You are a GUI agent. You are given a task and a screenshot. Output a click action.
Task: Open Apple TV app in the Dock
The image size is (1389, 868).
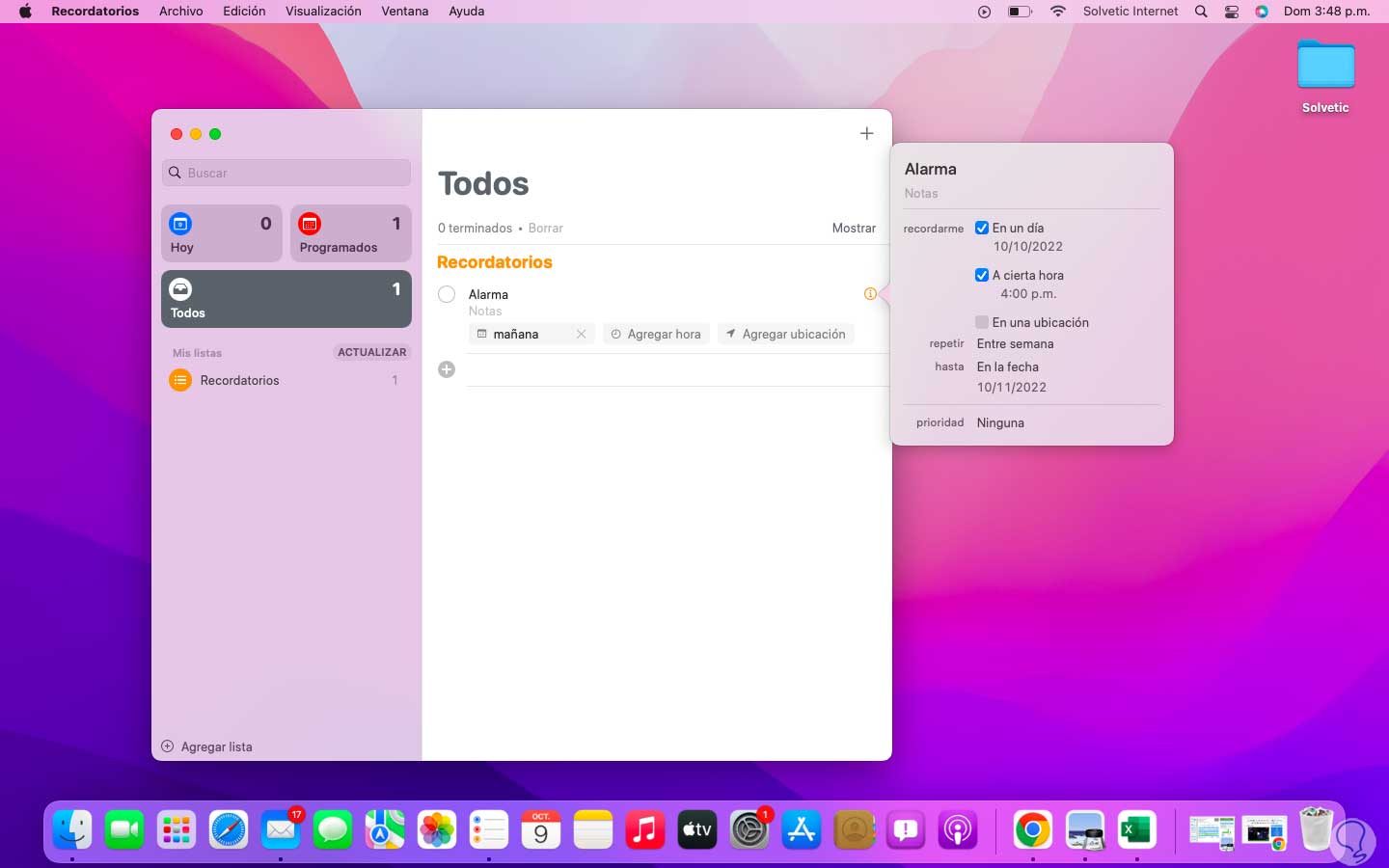pyautogui.click(x=697, y=829)
